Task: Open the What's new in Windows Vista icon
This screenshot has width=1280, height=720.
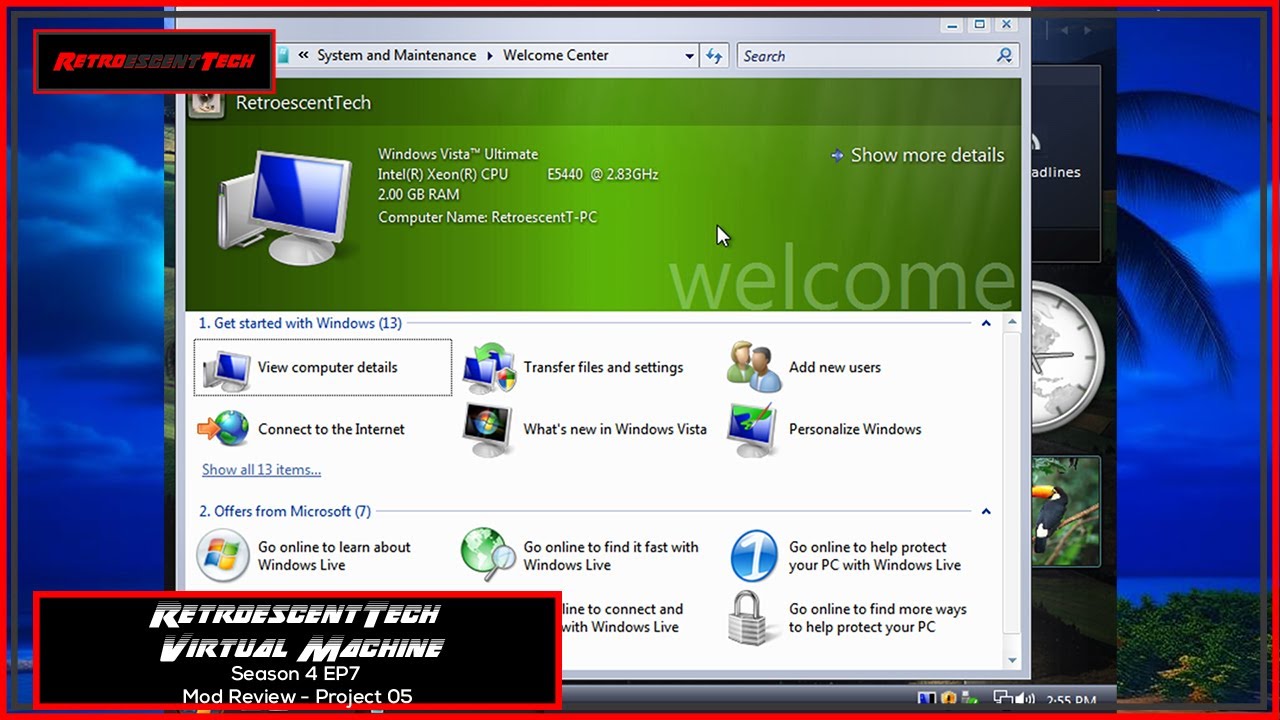Action: point(489,430)
